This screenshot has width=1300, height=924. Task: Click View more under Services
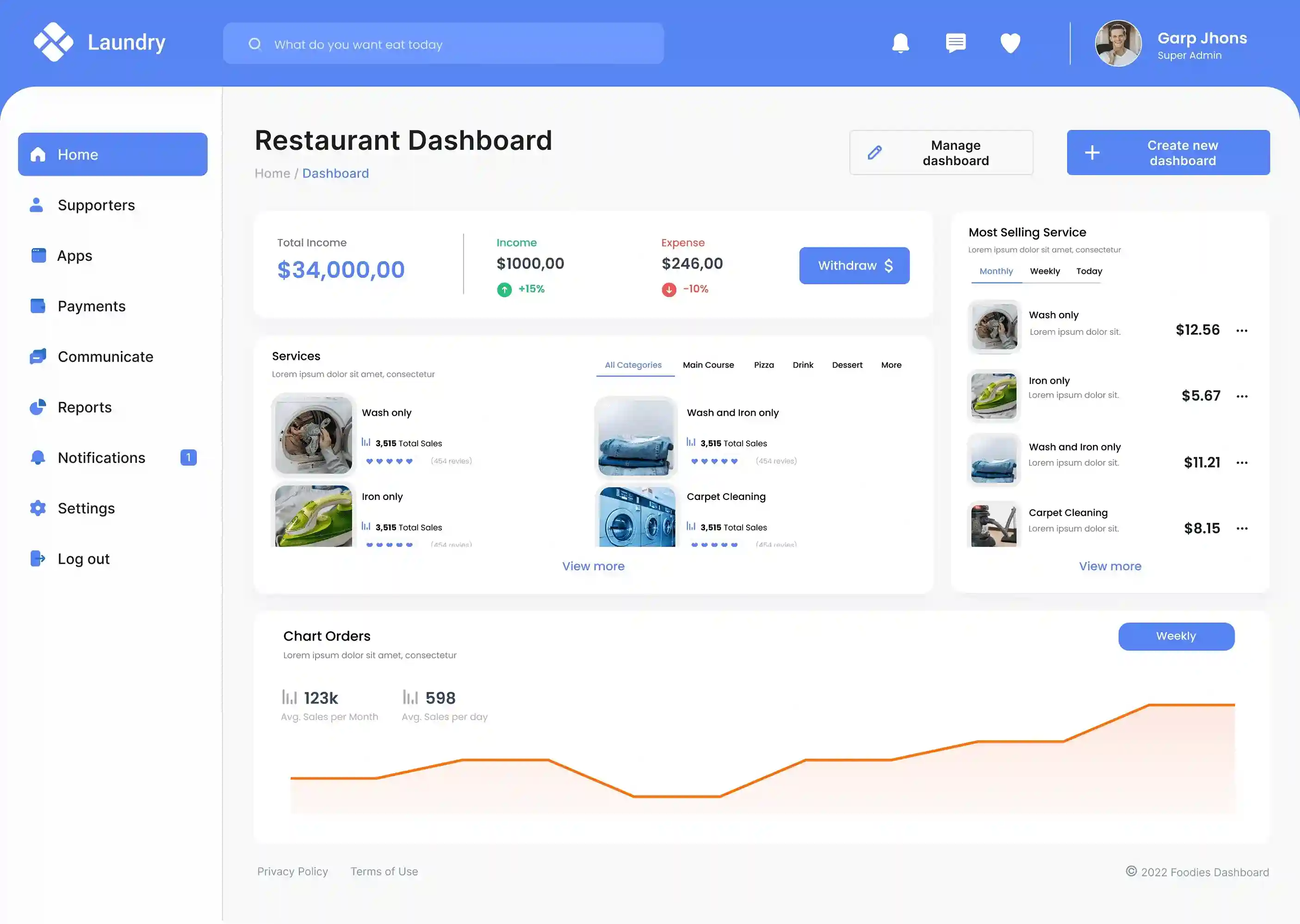click(x=593, y=566)
